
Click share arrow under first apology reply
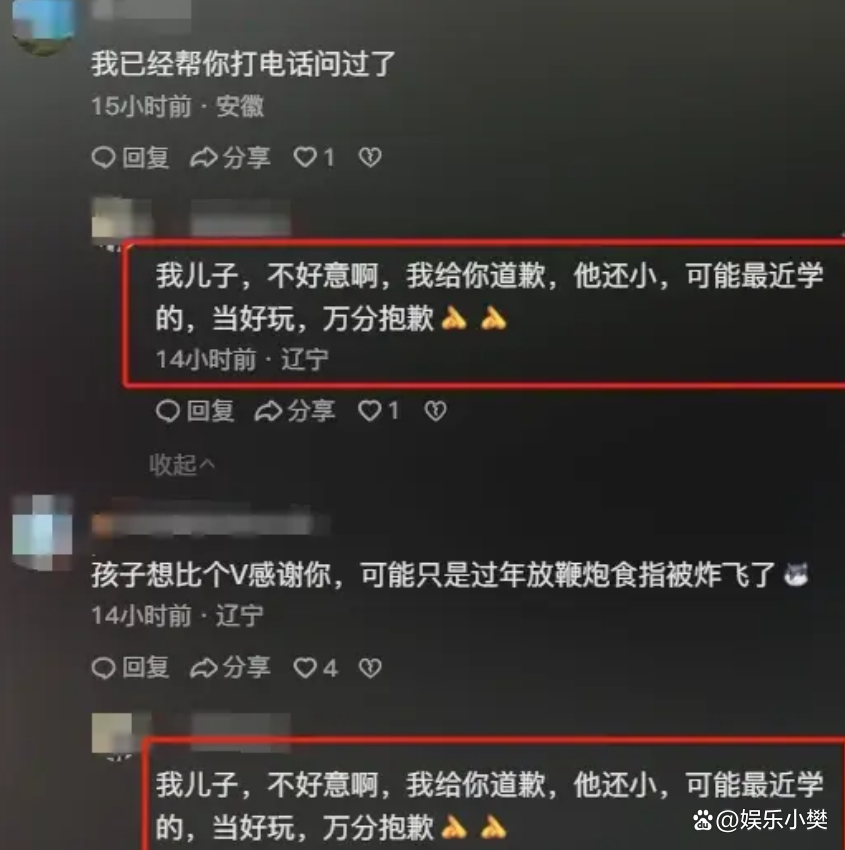point(268,411)
